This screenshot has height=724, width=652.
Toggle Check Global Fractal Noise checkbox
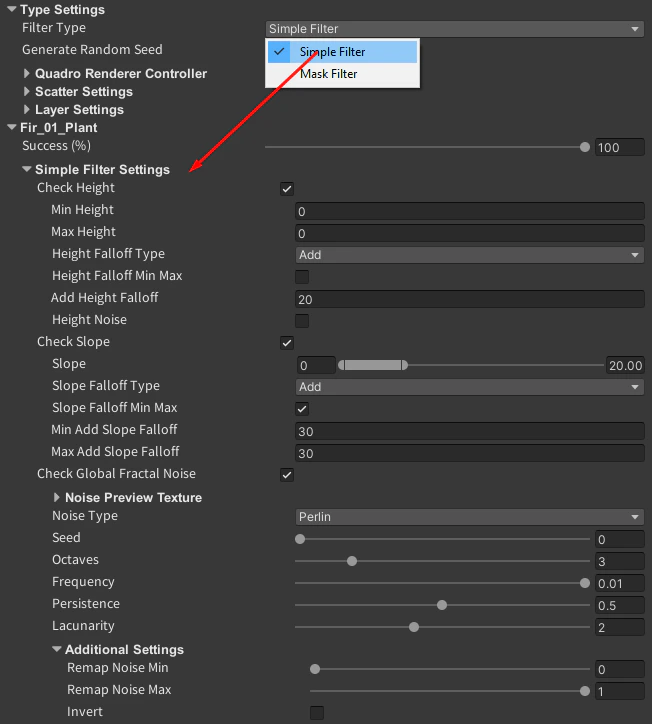287,475
